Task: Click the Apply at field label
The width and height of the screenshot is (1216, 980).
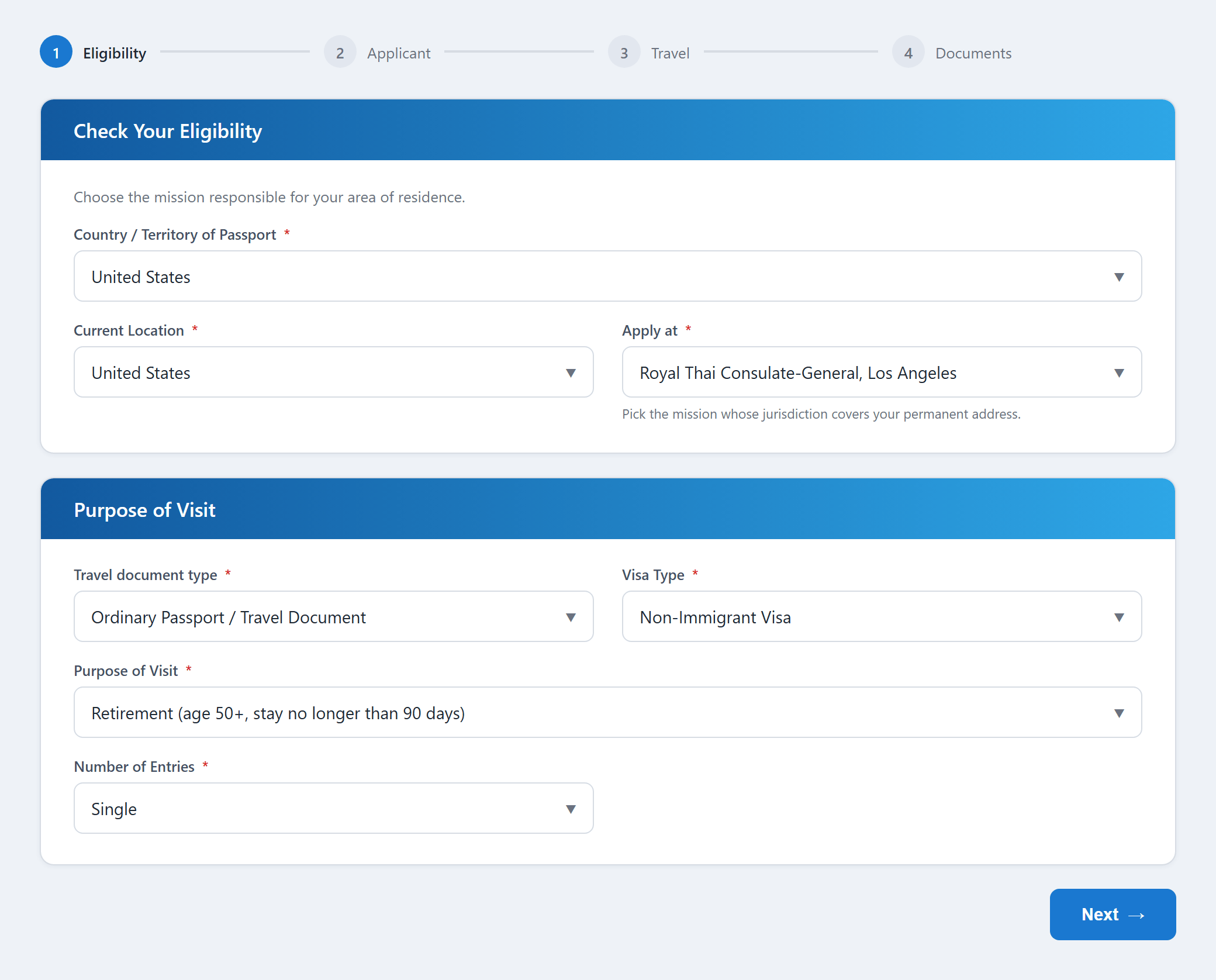Action: (x=650, y=330)
